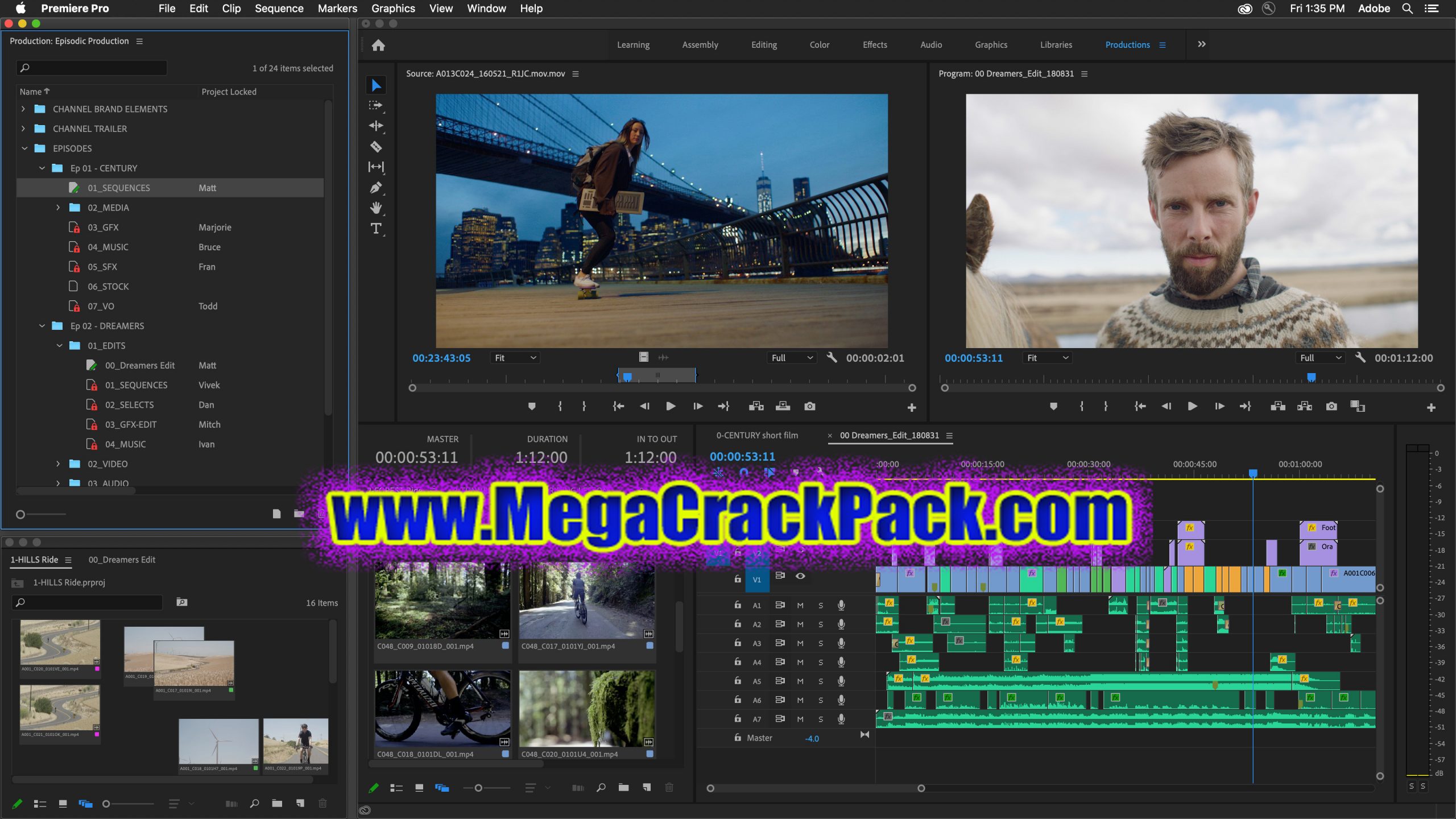Toggle V1 track target
Screen dimensions: 1456x819
(x=757, y=580)
